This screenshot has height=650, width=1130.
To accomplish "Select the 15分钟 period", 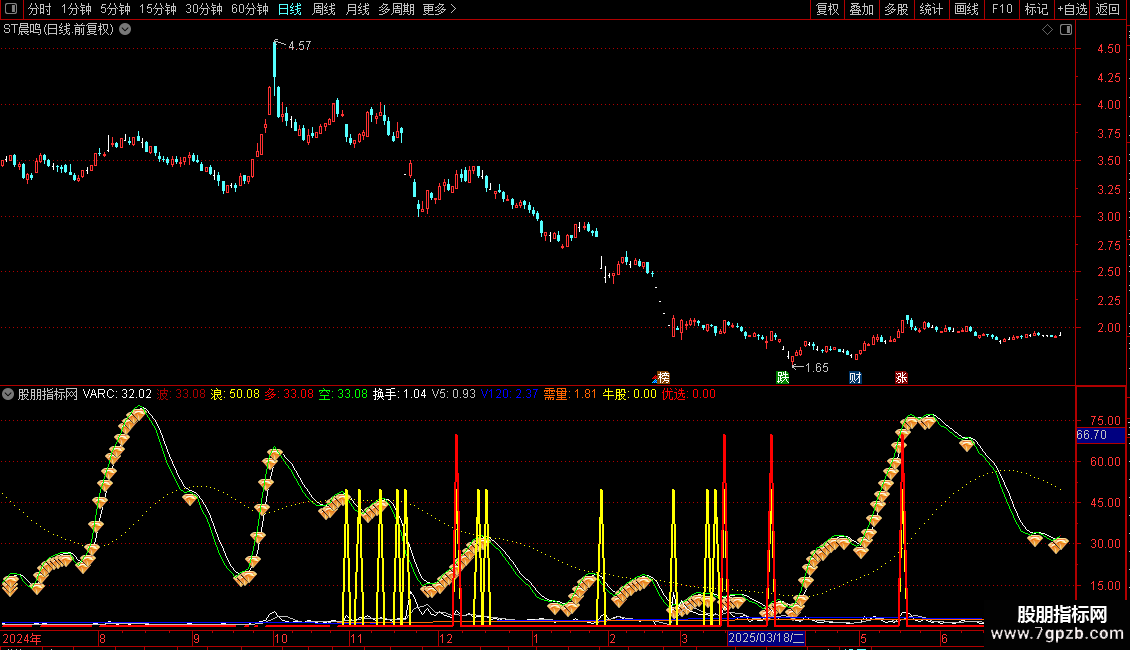I will coord(158,9).
